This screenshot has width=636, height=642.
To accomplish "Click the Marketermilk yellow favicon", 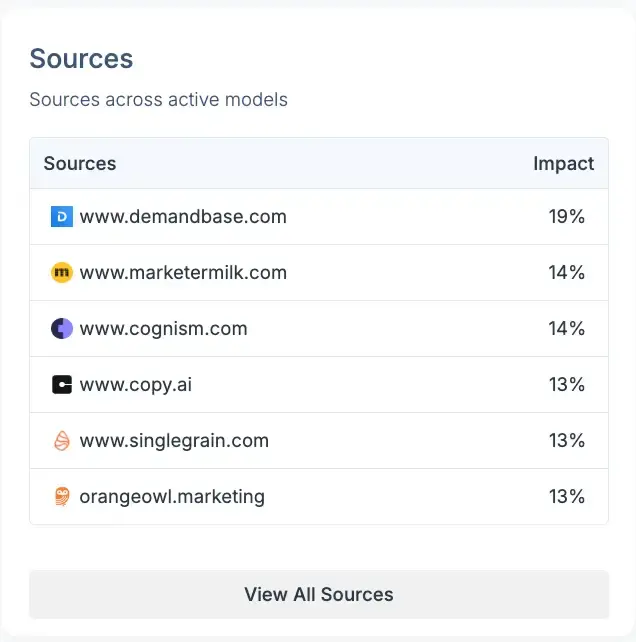I will [62, 272].
